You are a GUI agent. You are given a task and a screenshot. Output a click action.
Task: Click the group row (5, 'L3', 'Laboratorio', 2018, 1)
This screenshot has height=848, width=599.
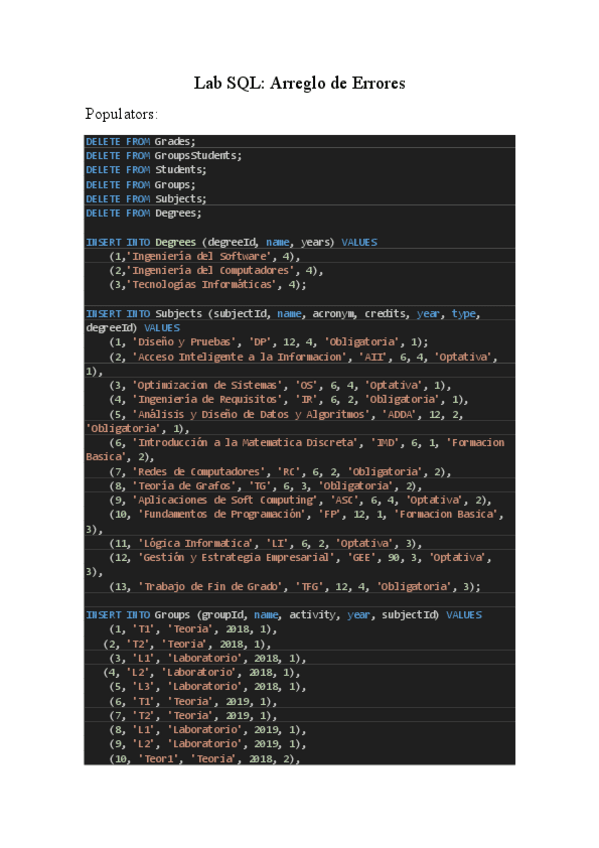(x=208, y=687)
